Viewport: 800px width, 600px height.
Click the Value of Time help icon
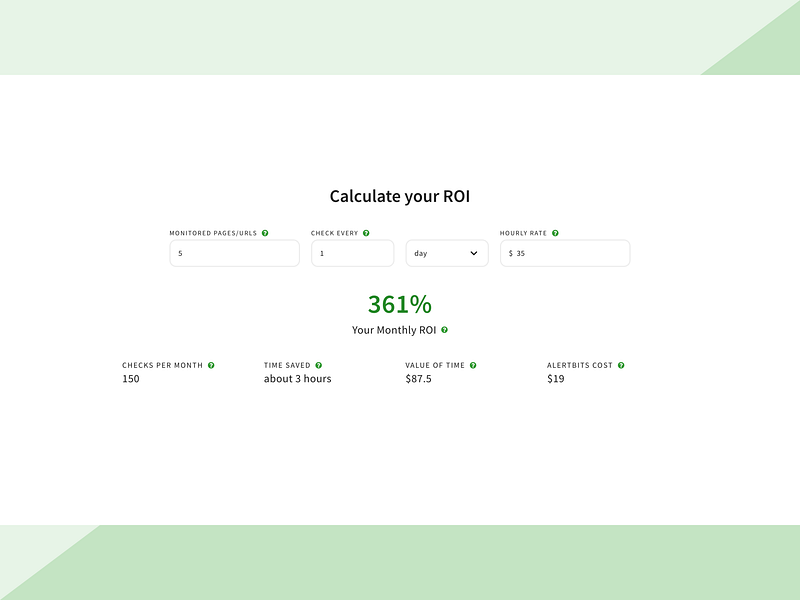click(x=473, y=365)
